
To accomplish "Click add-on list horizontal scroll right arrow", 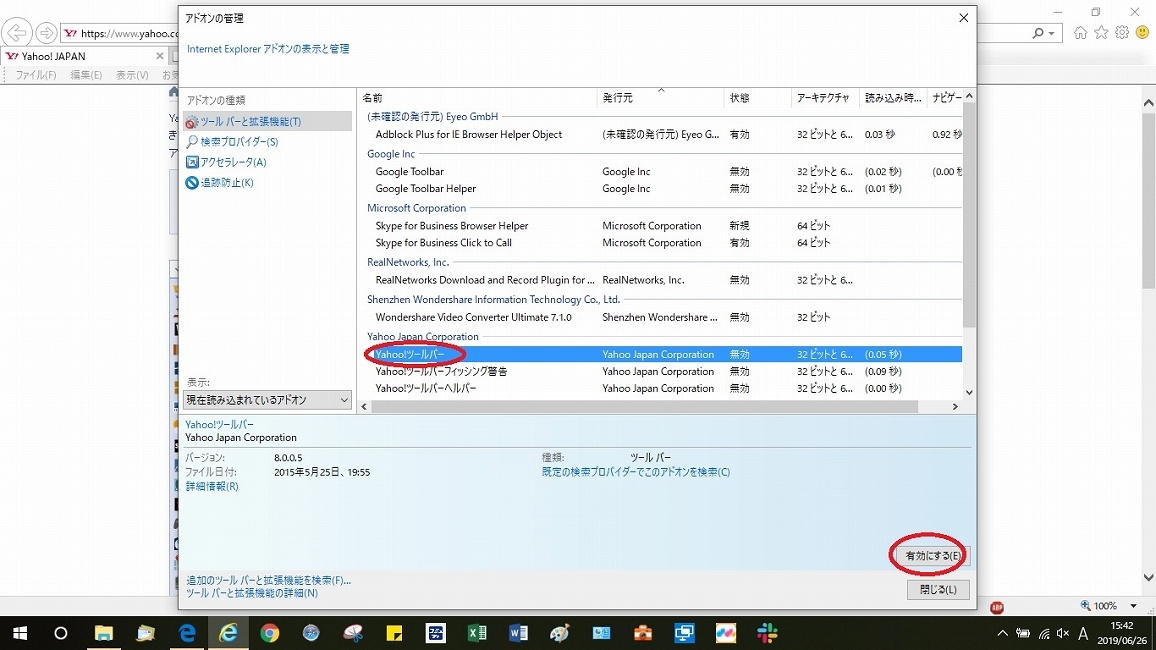I will (x=955, y=407).
